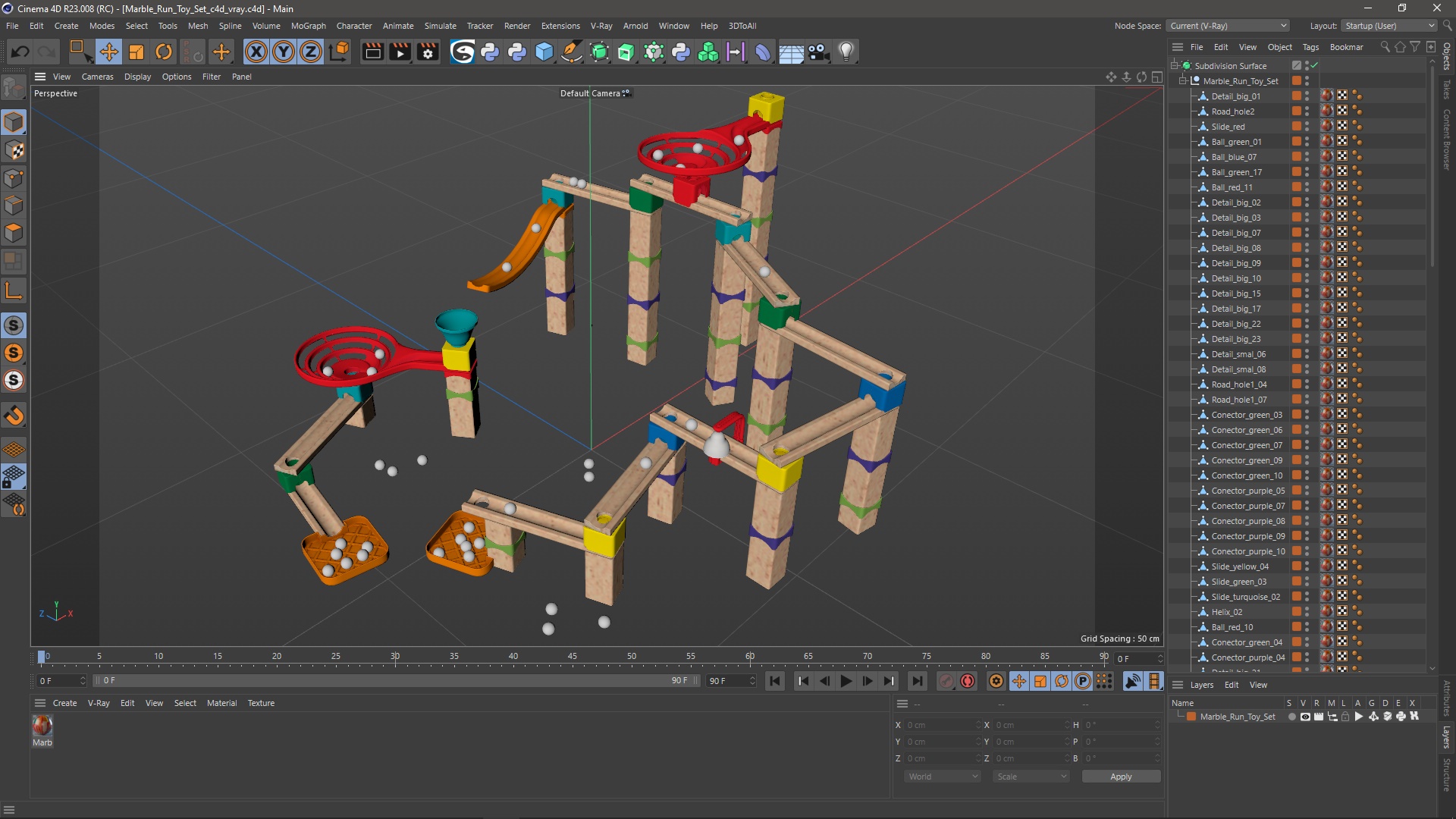Click the magnet soft selection icon
This screenshot has width=1456, height=819.
[14, 416]
